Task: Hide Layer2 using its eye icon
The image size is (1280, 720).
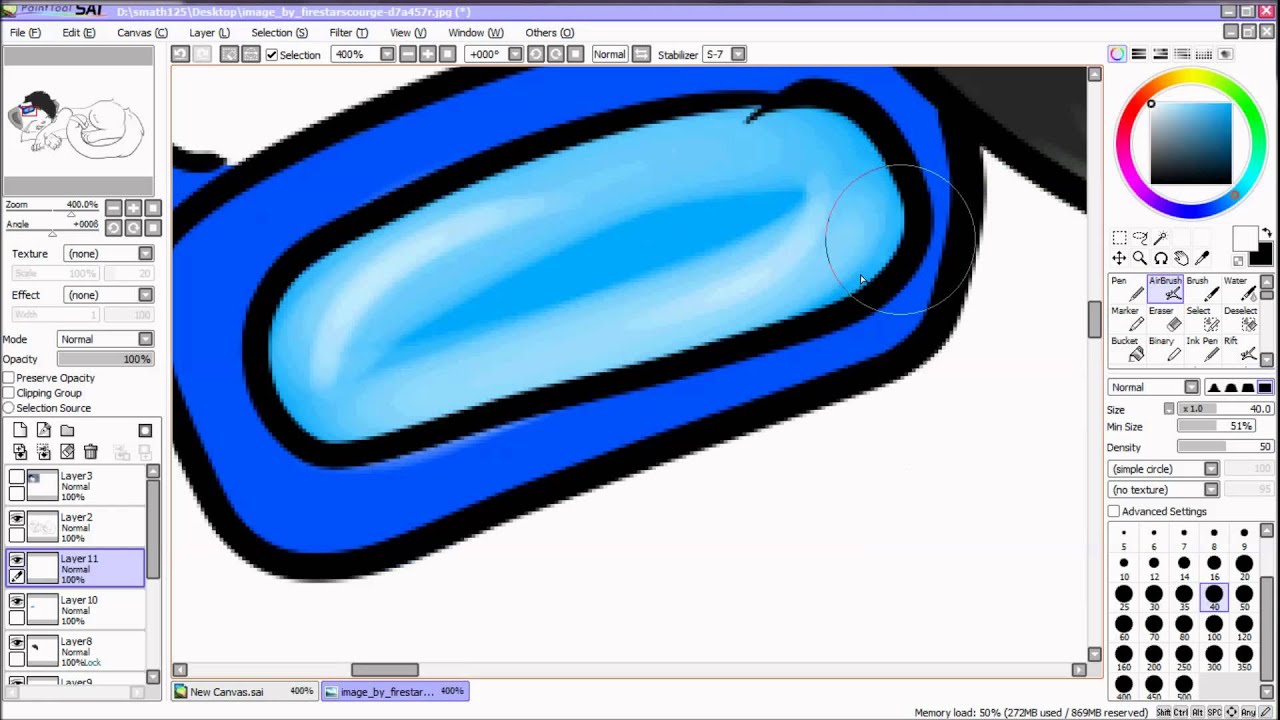Action: (x=17, y=518)
